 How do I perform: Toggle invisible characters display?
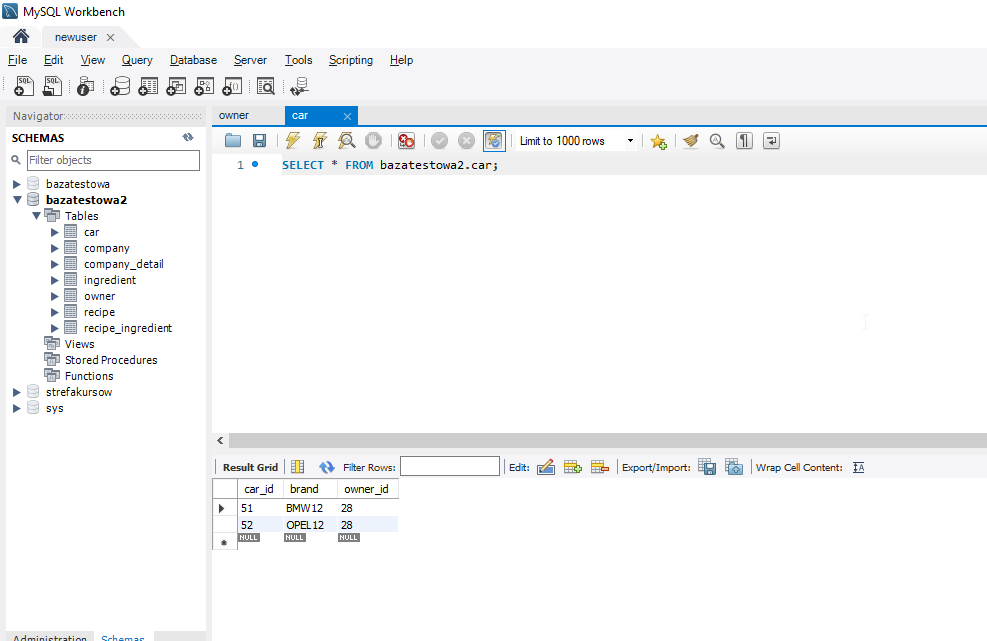pos(744,140)
